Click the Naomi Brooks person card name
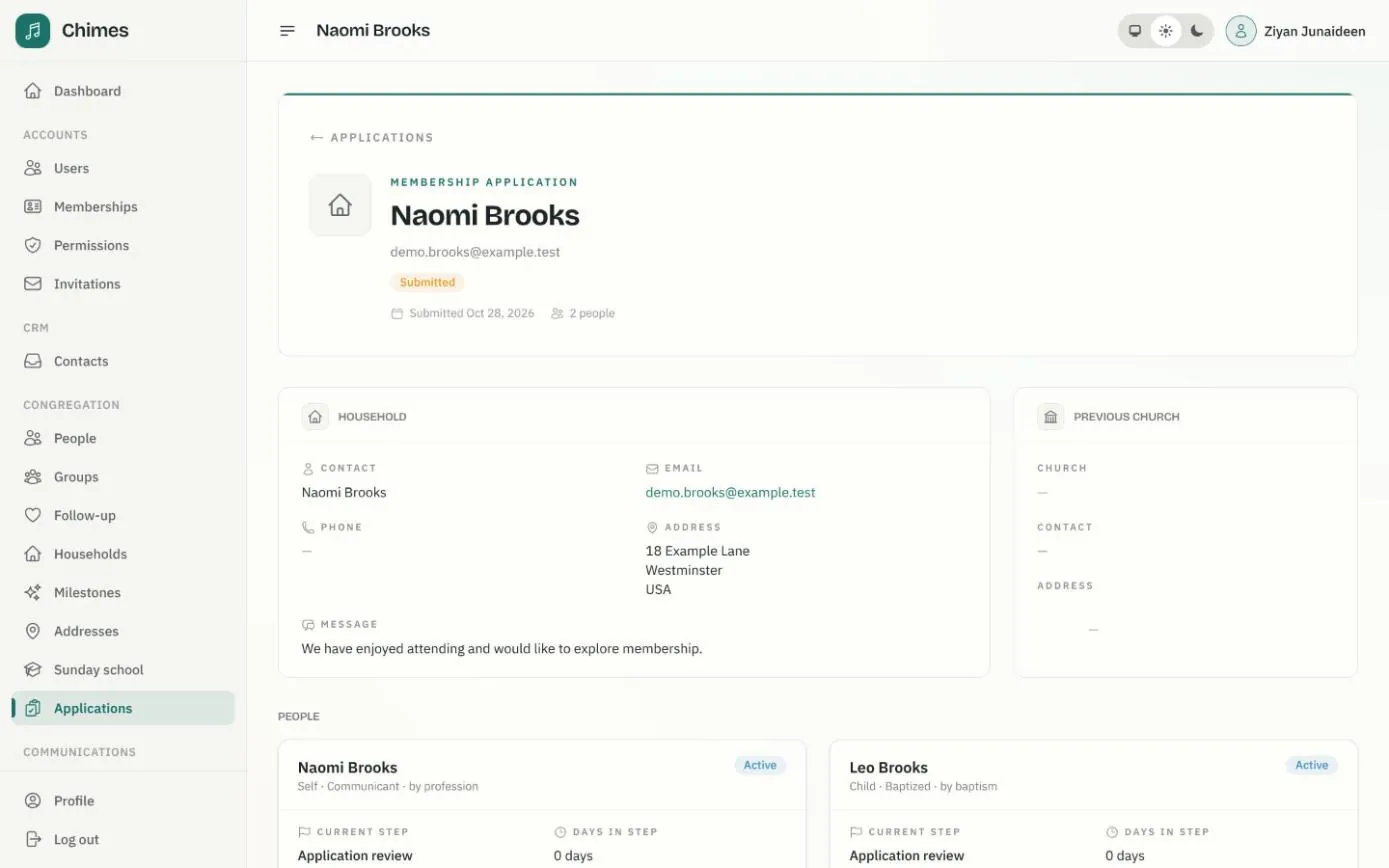This screenshot has width=1389, height=868. [x=347, y=767]
